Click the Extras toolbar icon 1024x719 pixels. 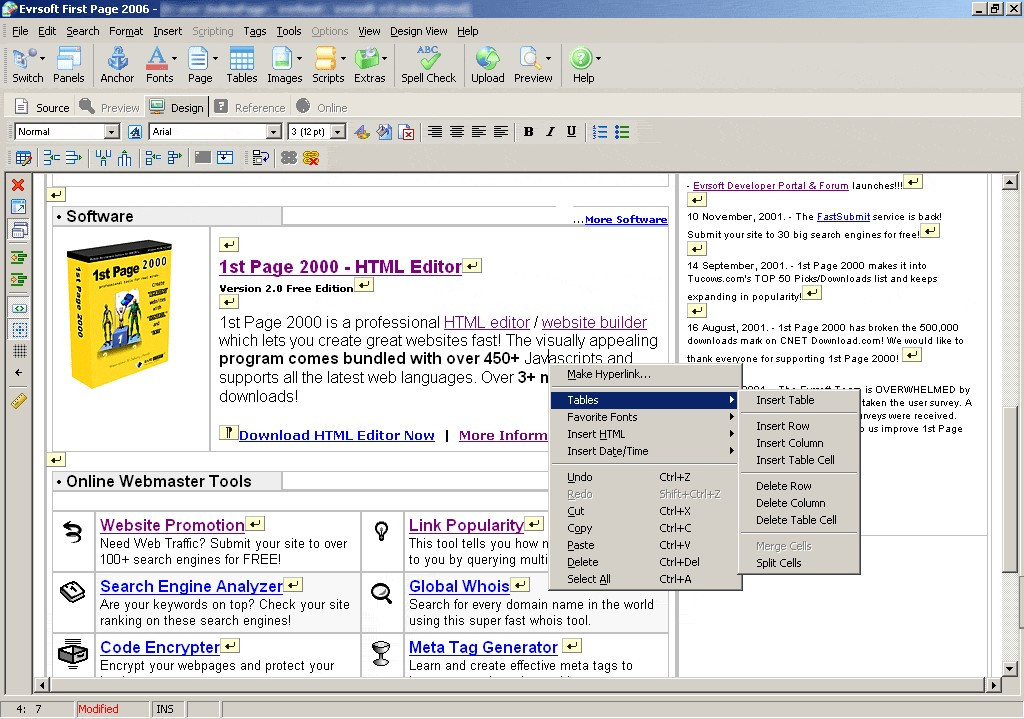(x=366, y=59)
